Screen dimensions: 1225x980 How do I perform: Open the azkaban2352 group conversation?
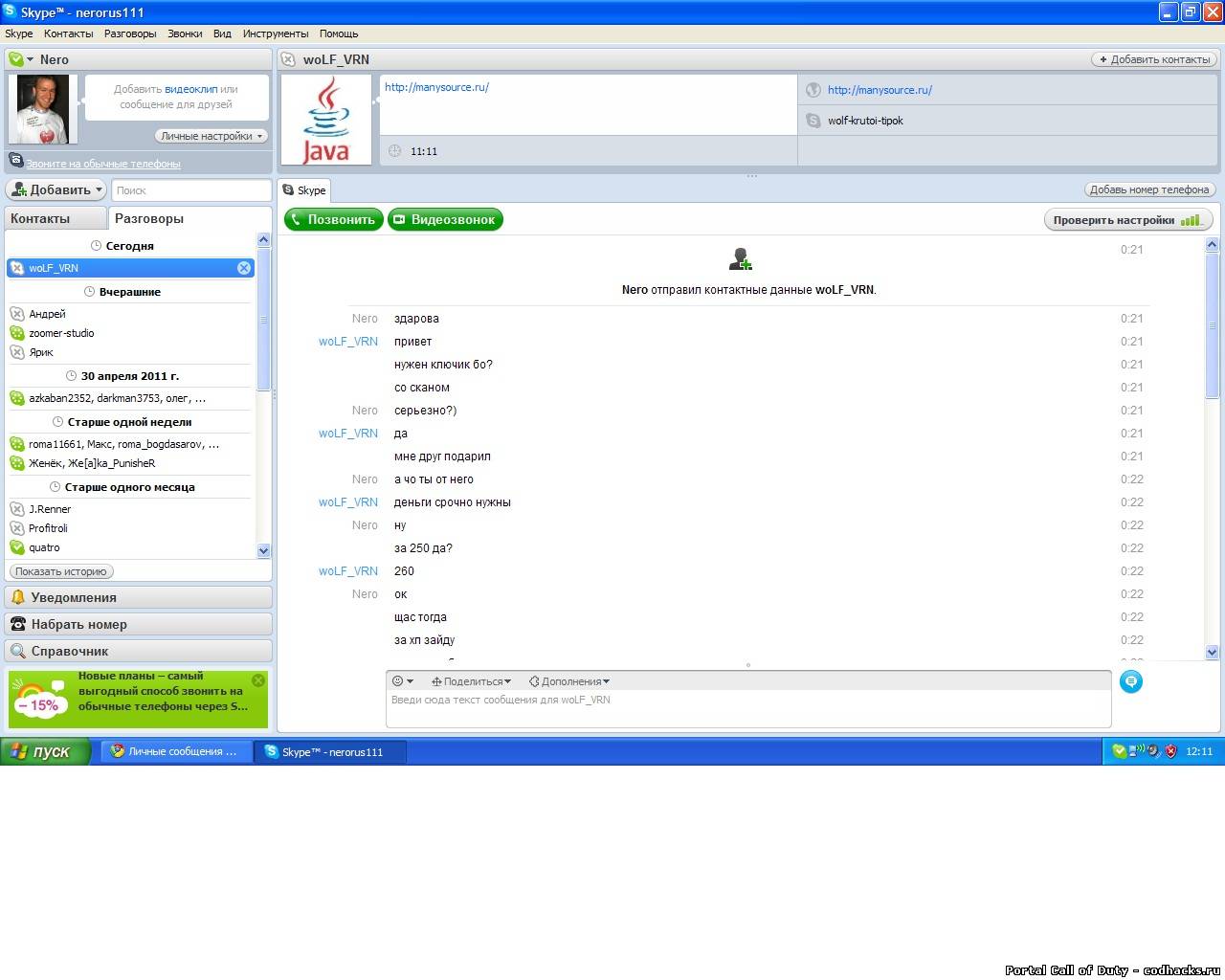coord(130,398)
